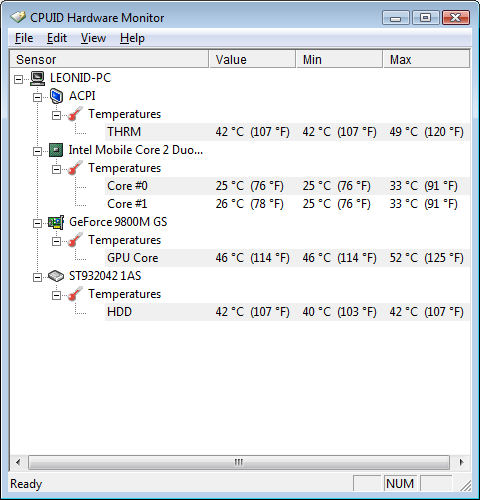The width and height of the screenshot is (480, 500).
Task: Click the CPUID Hardware Monitor title bar icon
Action: pyautogui.click(x=18, y=17)
